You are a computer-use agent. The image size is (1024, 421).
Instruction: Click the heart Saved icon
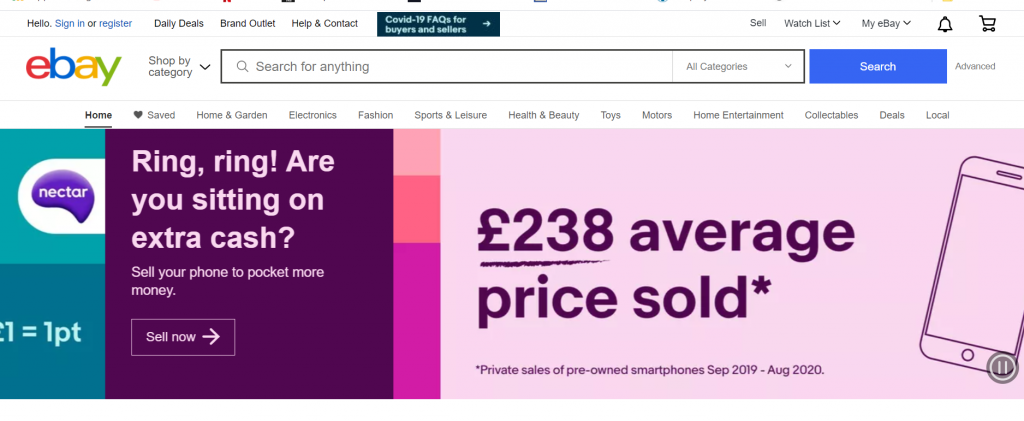click(x=138, y=115)
